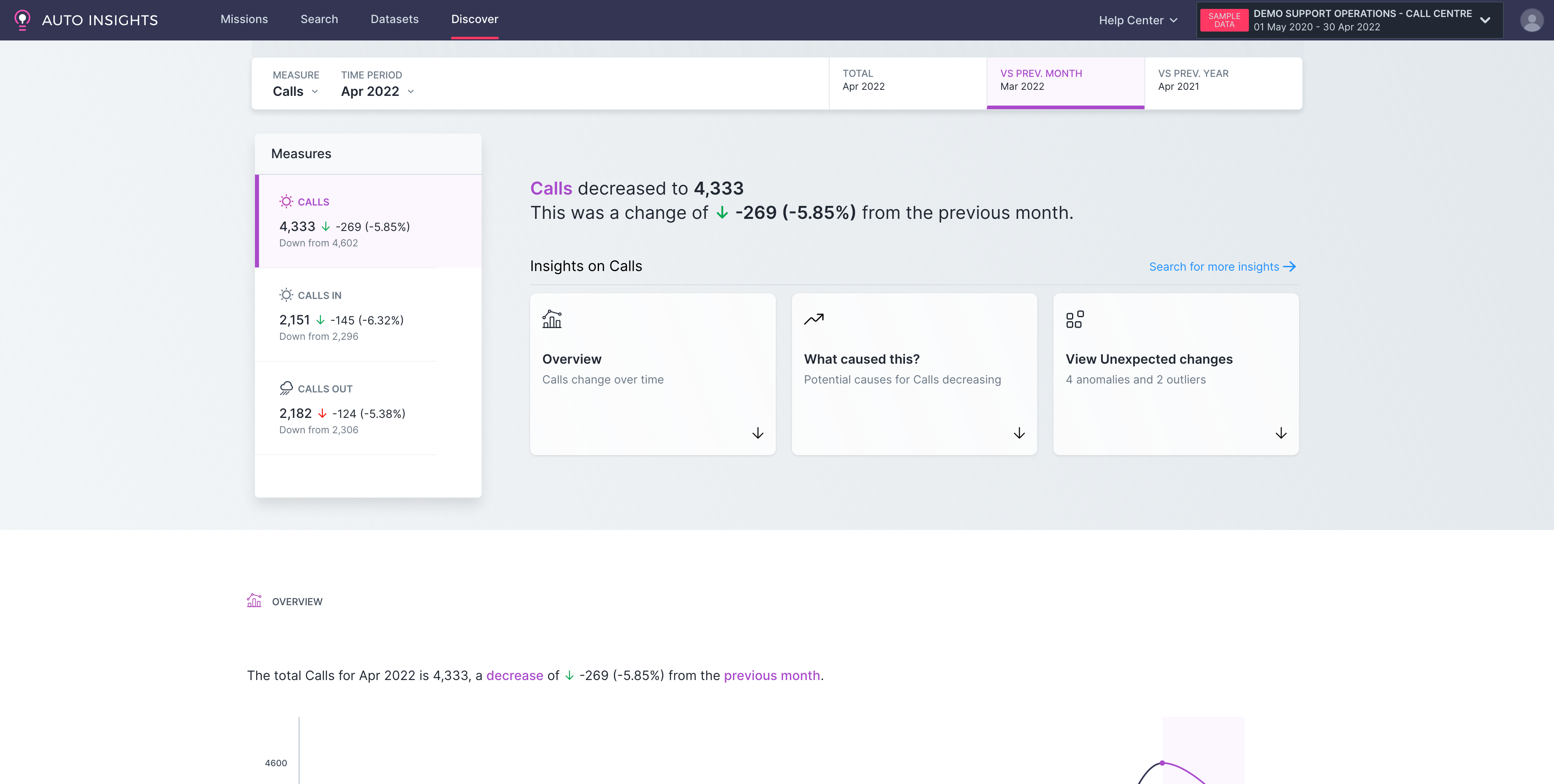Open the user profile avatar
This screenshot has width=1554, height=784.
click(1531, 20)
